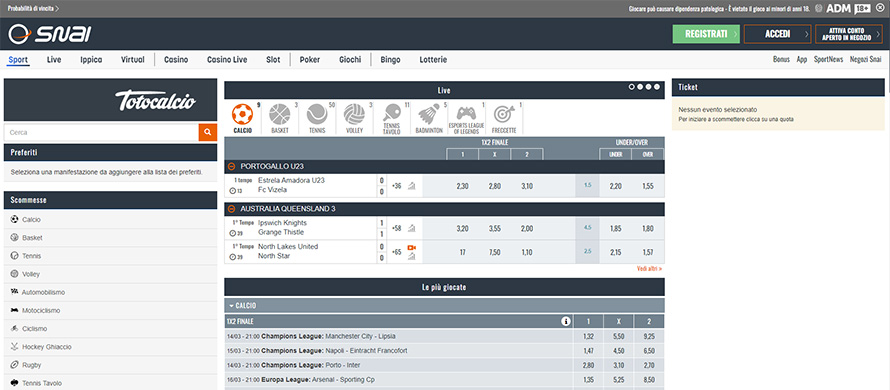Viewport: 890px width, 390px height.
Task: Open Probabilità di vincita link
Action: 33,9
